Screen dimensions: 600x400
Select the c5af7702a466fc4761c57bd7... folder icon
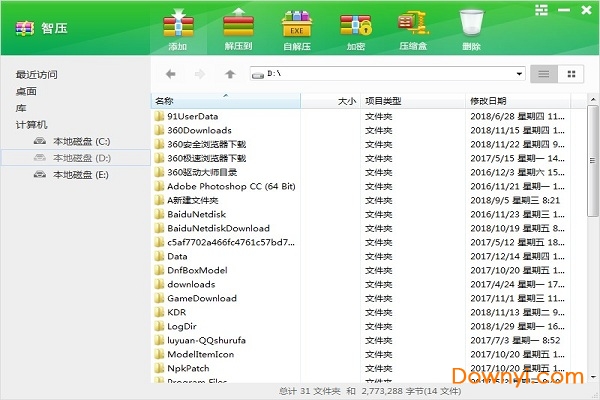pyautogui.click(x=159, y=242)
